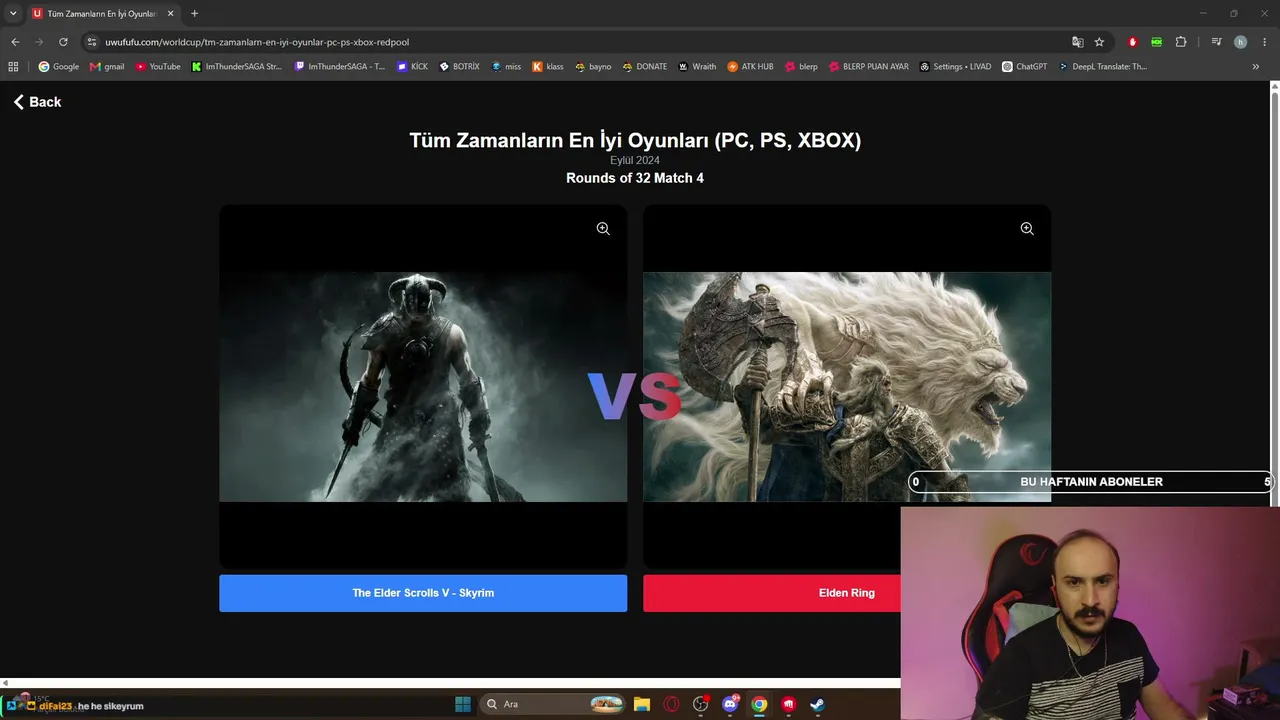
Task: View site information icon in address bar
Action: 92,42
